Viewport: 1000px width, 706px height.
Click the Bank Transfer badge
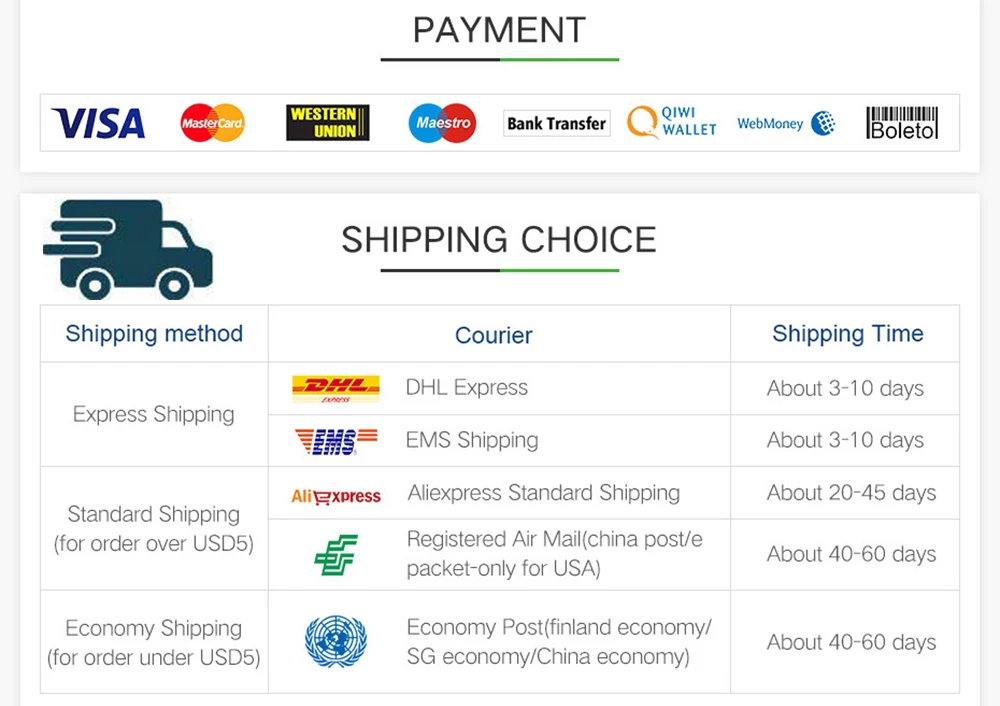tap(556, 123)
